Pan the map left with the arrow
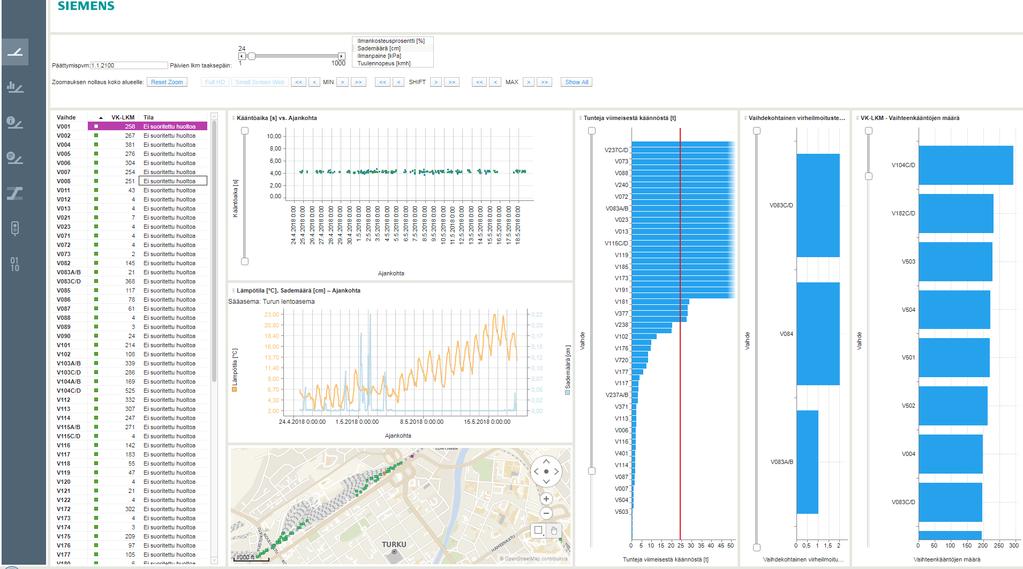Viewport: 1023px width, 569px height. click(x=536, y=471)
